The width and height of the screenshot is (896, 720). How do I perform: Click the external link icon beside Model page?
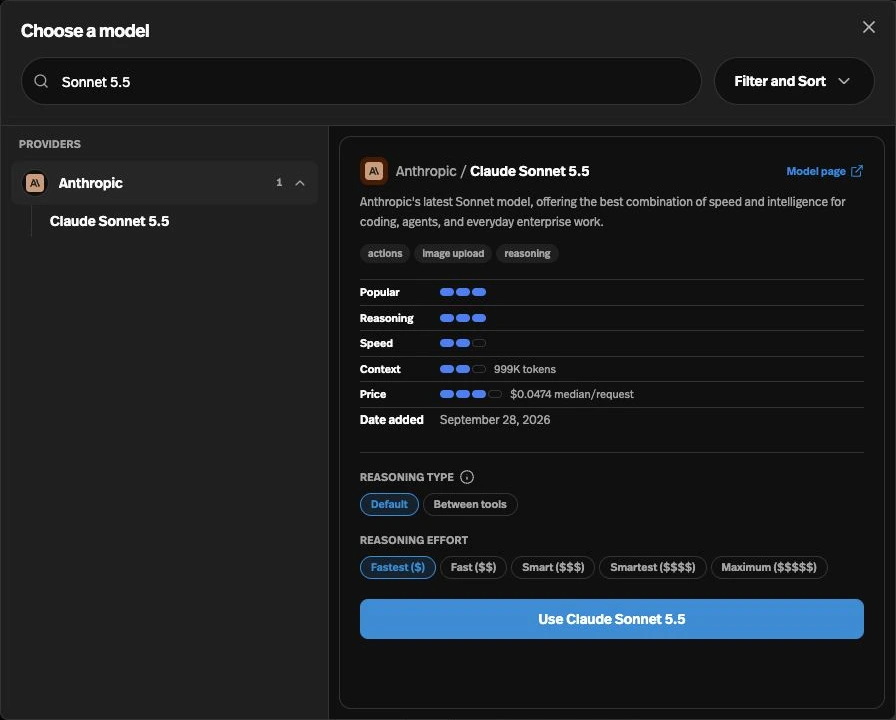click(857, 171)
